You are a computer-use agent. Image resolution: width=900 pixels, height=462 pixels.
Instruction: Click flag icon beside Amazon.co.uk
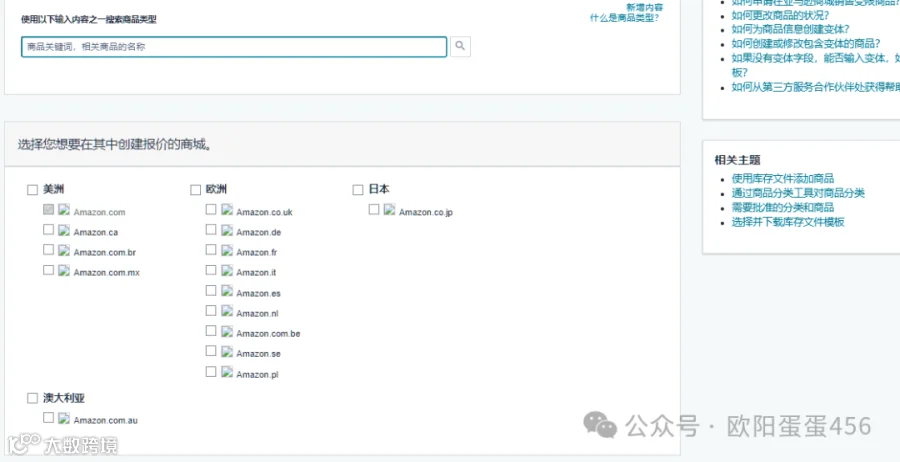tap(227, 210)
